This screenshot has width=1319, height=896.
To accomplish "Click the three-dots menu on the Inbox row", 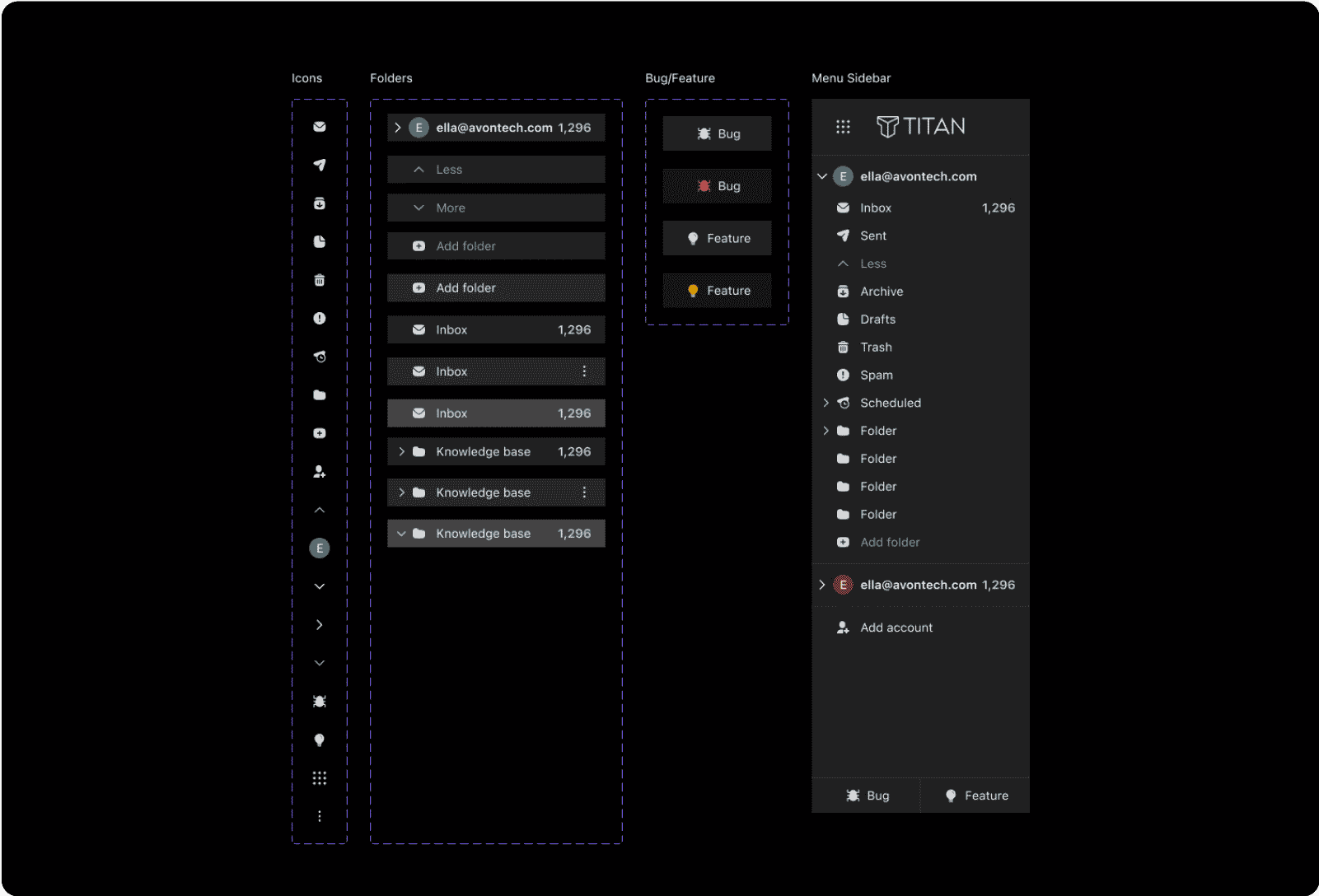I will click(585, 371).
